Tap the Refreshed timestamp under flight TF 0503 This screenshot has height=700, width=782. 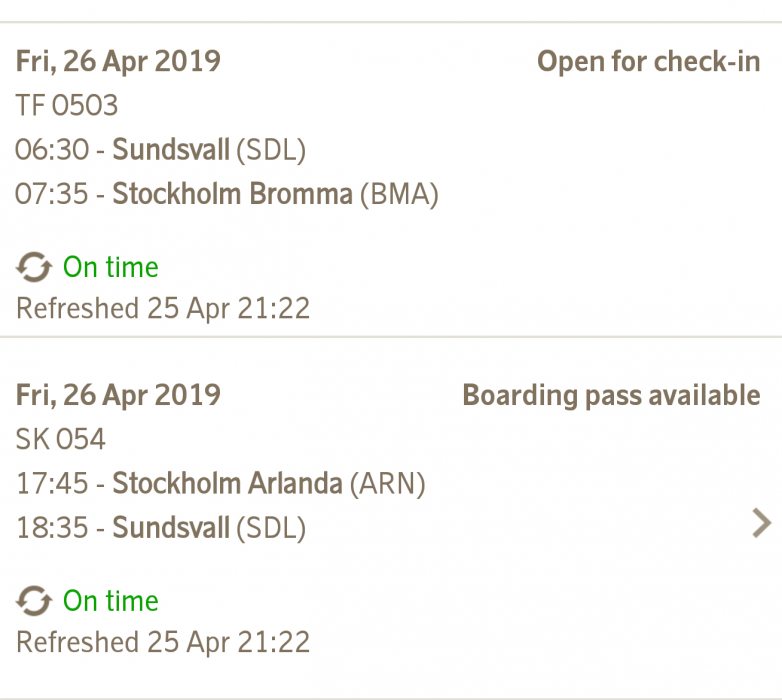tap(163, 308)
